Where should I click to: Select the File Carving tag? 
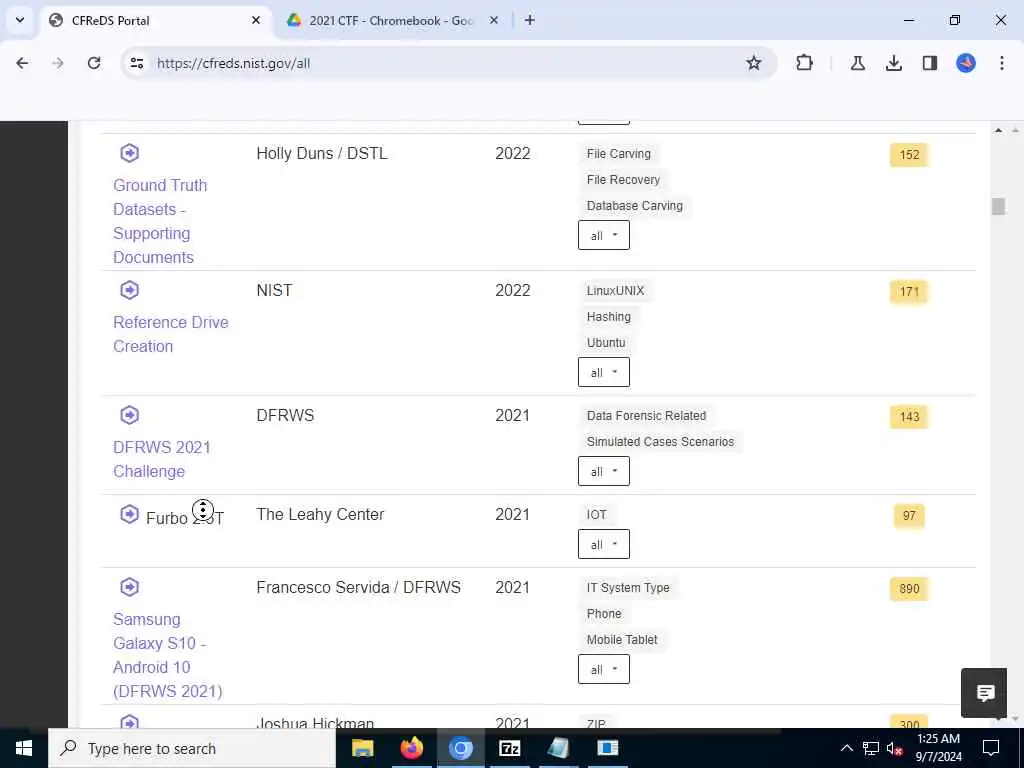618,153
